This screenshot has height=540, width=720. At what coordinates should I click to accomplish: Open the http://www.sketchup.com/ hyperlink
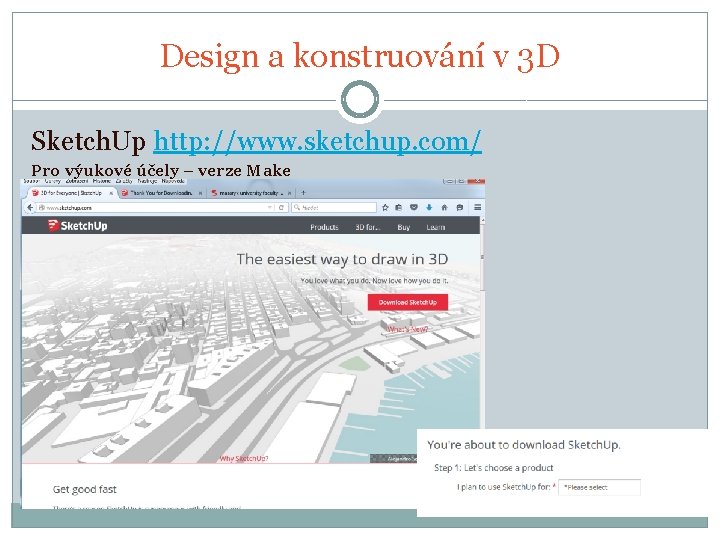point(317,141)
